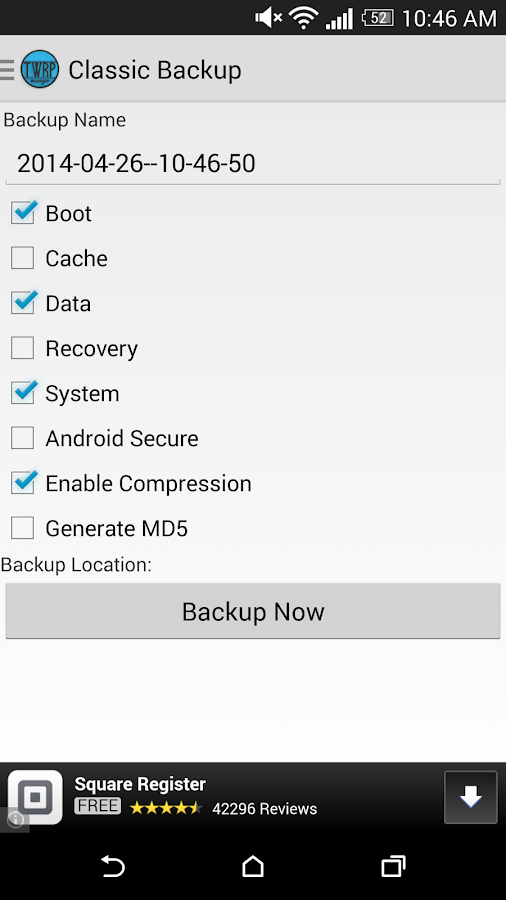Open the recent apps switcher
Screen dimensions: 506x900
394,866
